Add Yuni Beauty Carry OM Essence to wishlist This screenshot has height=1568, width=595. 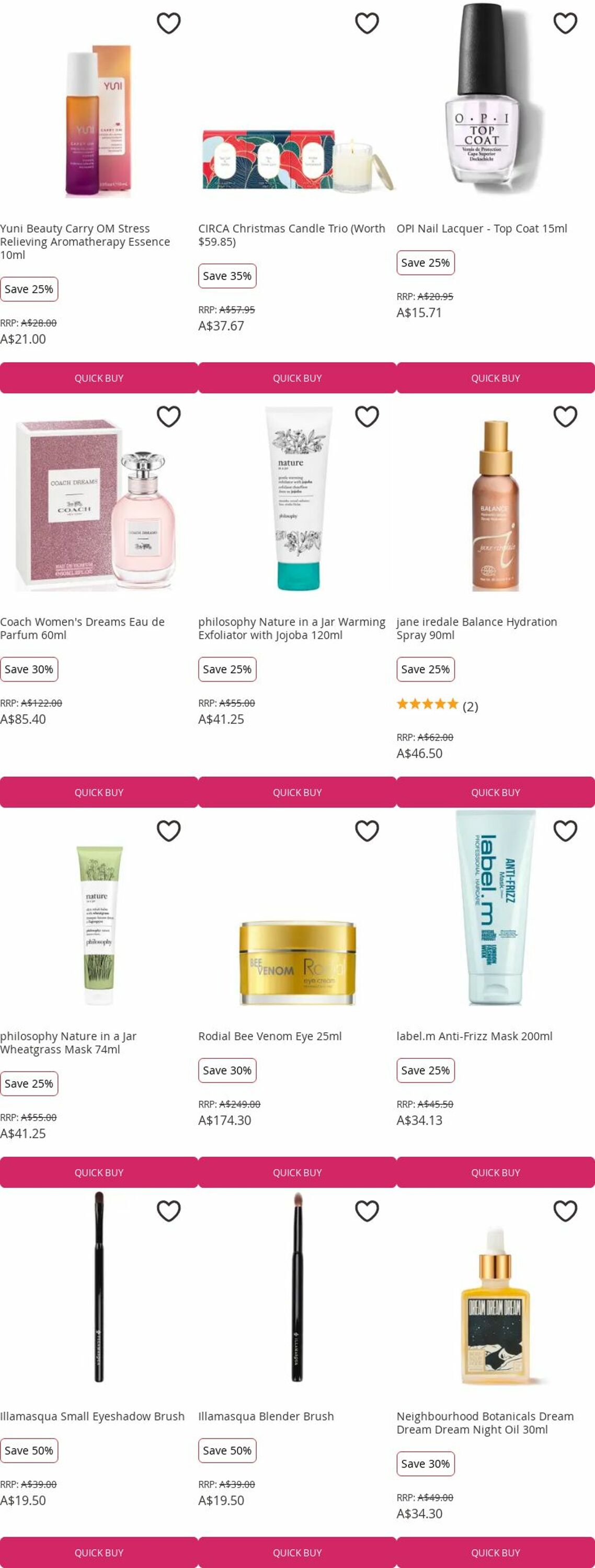pyautogui.click(x=169, y=23)
